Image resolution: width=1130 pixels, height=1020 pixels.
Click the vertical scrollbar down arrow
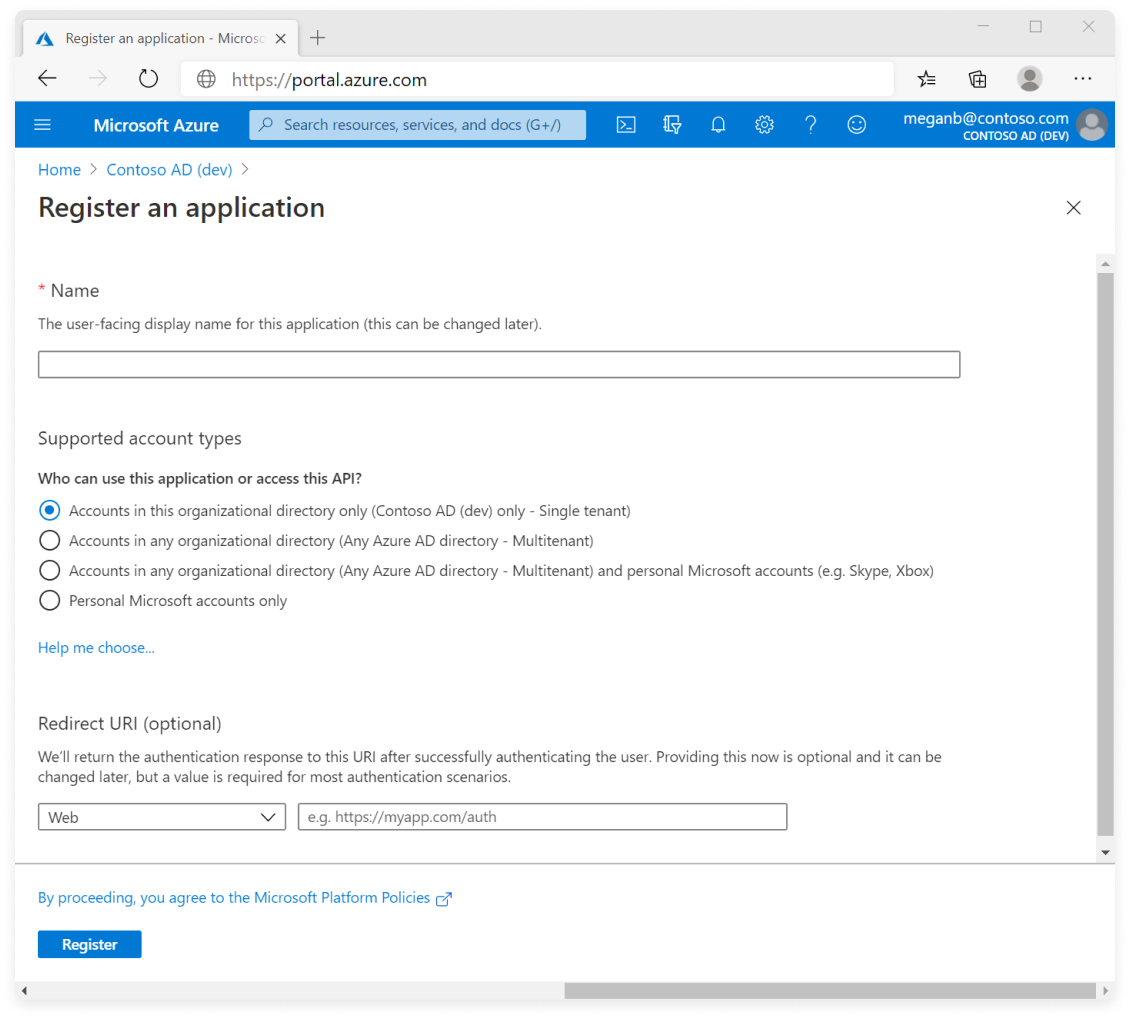[x=1105, y=853]
